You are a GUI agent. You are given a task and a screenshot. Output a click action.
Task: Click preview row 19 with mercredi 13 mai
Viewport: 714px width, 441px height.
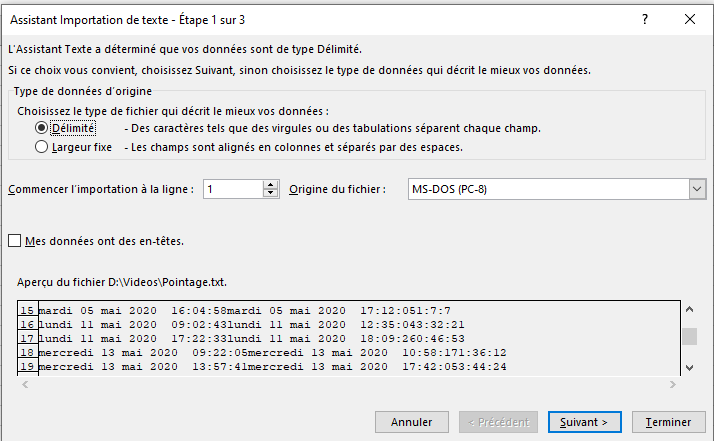coord(200,366)
